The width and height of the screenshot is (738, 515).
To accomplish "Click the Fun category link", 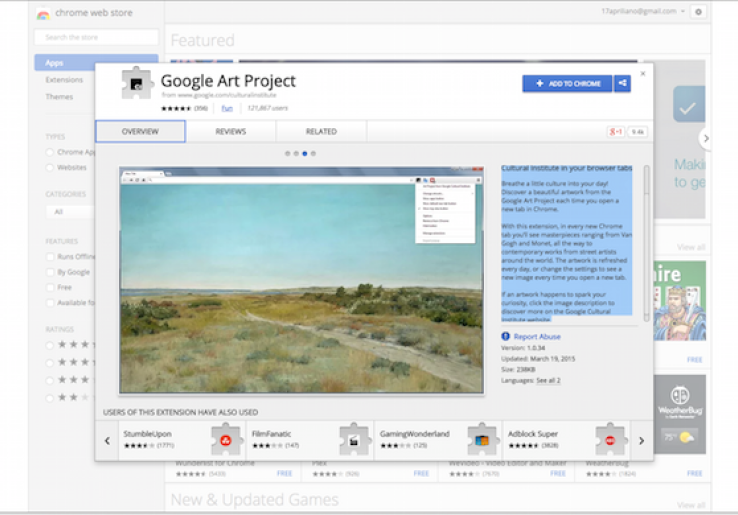I will coord(227,108).
